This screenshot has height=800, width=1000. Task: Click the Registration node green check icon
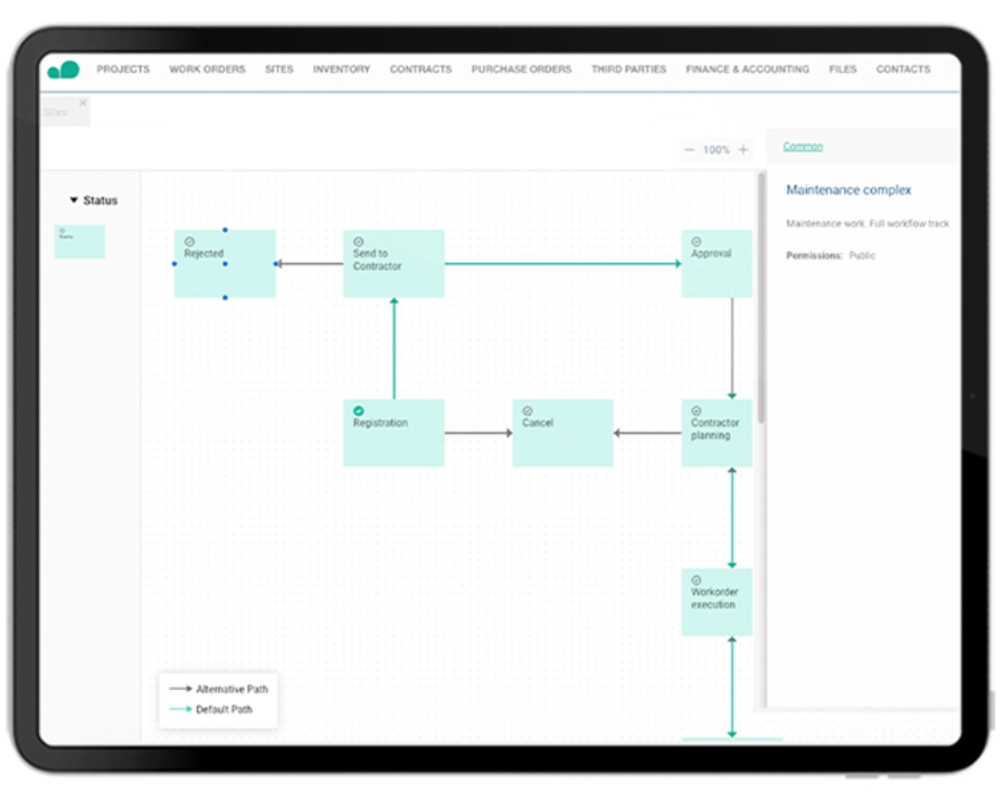click(358, 410)
